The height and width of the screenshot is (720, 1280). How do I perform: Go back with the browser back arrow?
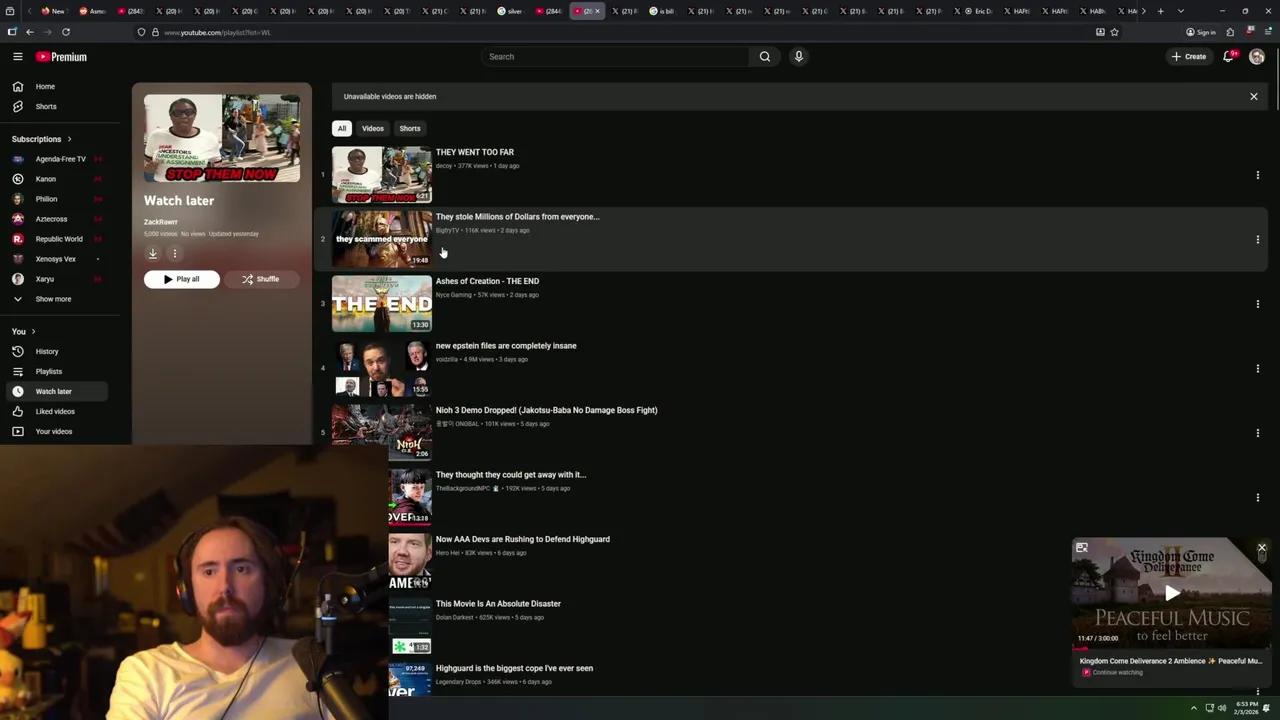pyautogui.click(x=29, y=32)
